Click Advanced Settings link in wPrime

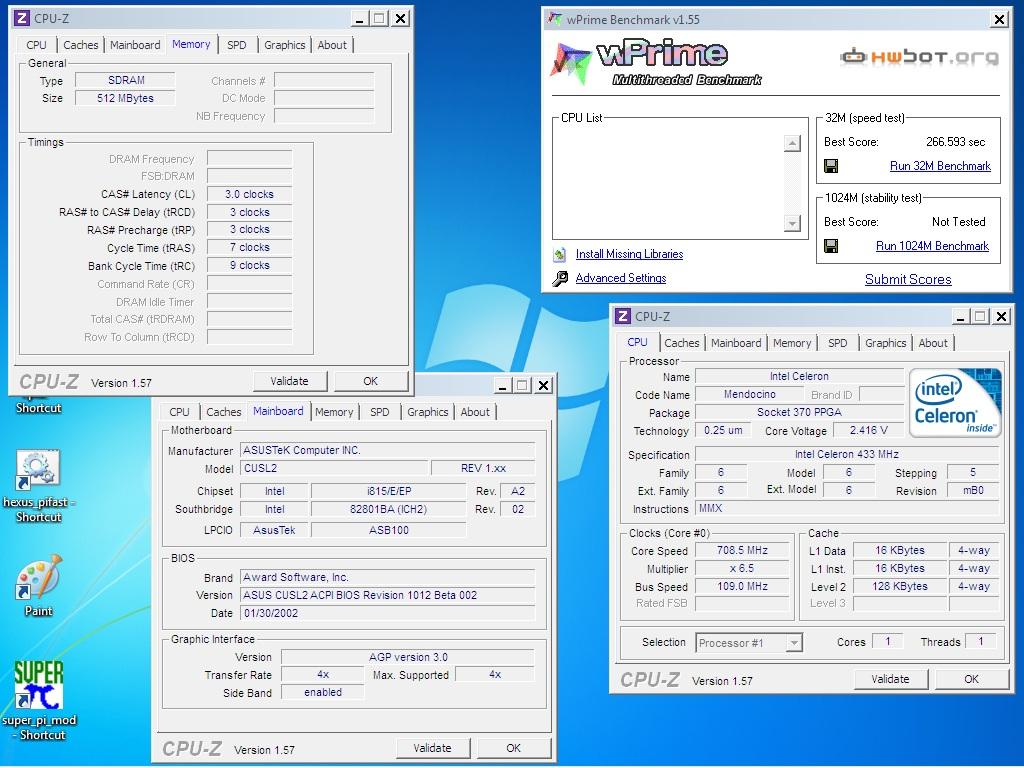pos(620,278)
